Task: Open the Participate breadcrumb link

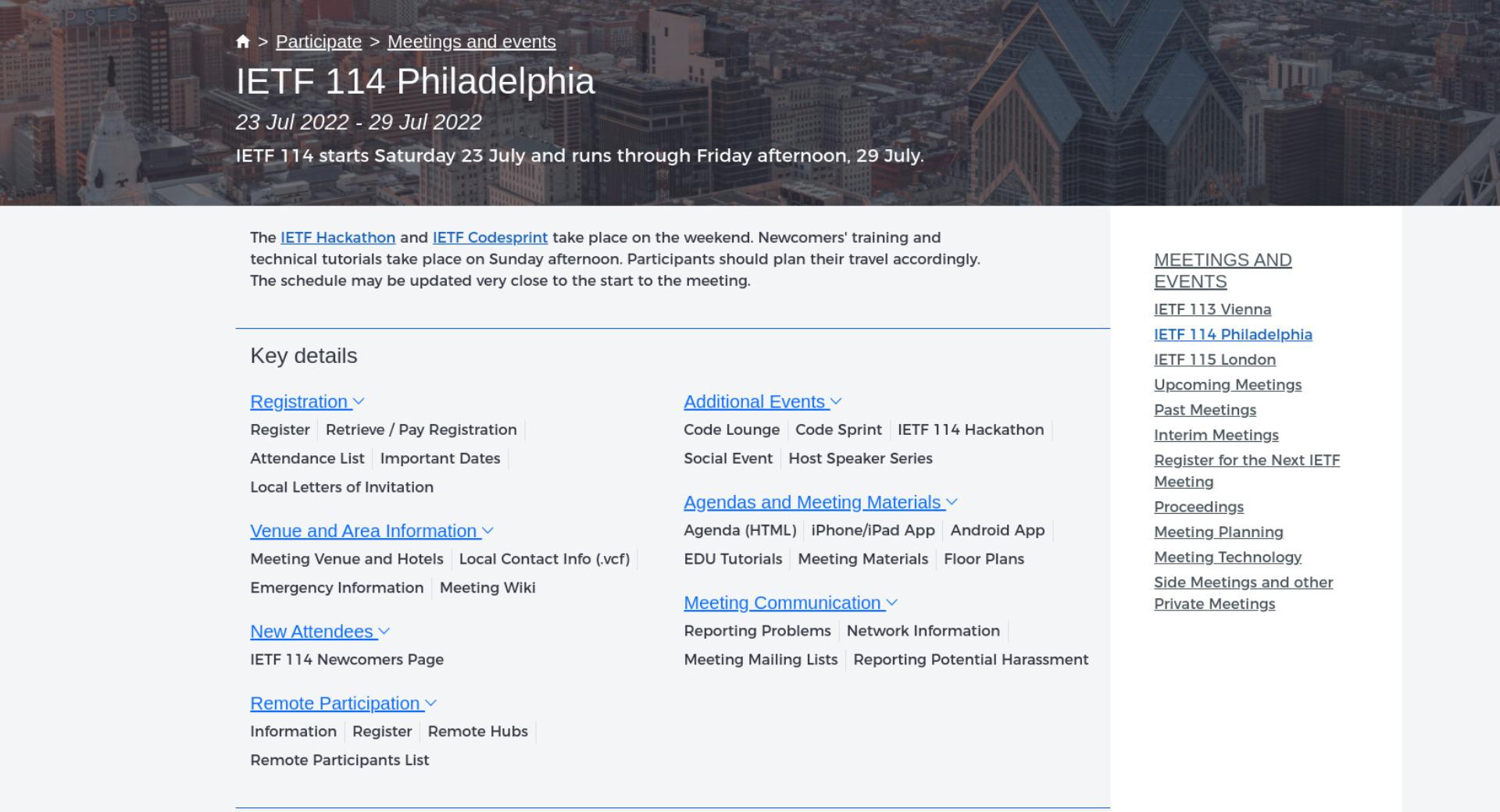Action: click(319, 42)
